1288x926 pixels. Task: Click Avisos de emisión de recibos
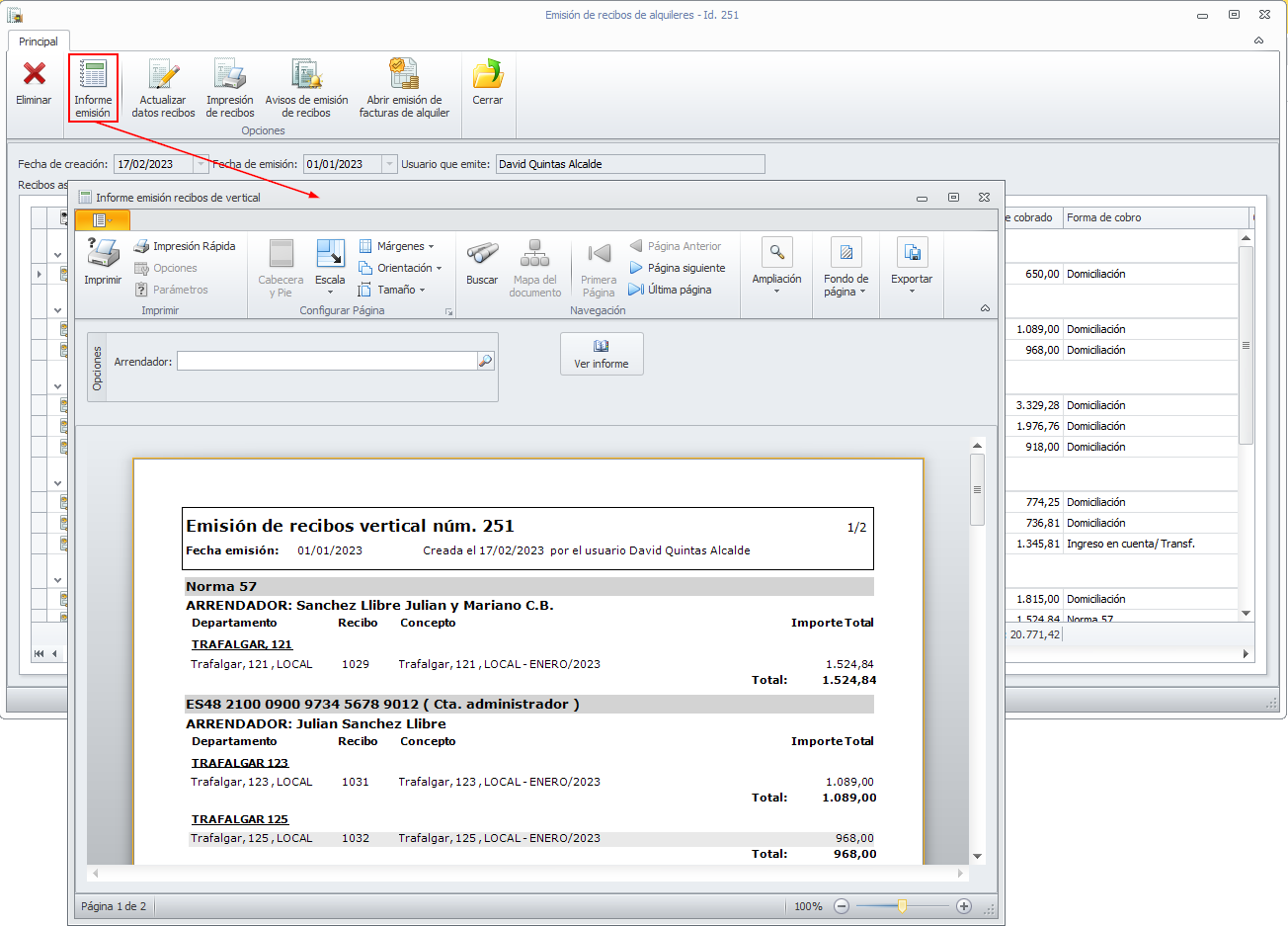(x=306, y=76)
